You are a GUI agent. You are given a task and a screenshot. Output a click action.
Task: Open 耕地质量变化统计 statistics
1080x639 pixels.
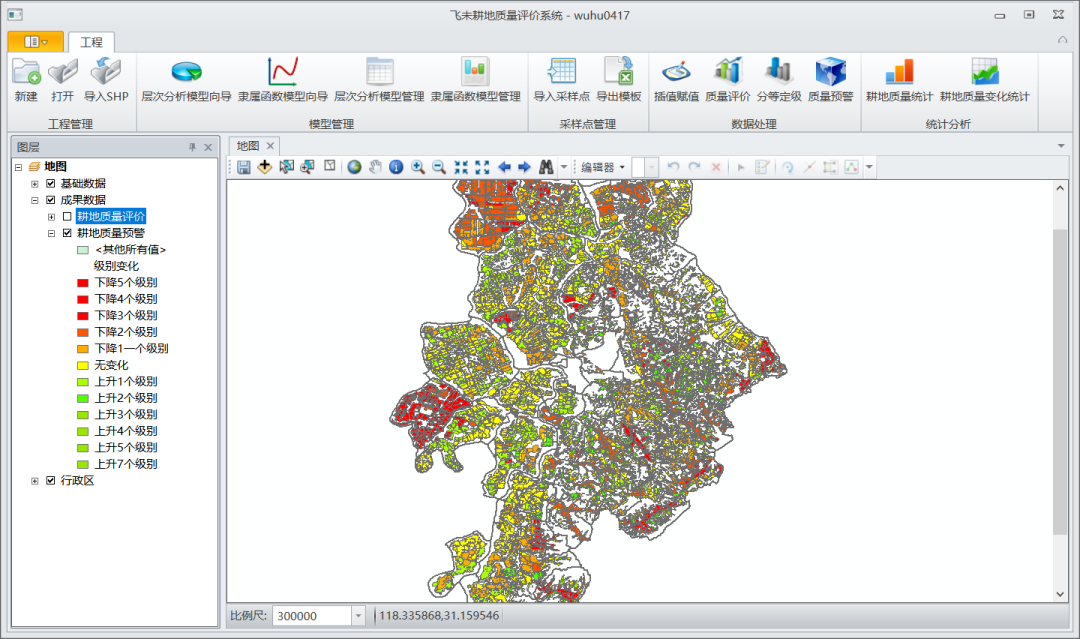click(984, 80)
